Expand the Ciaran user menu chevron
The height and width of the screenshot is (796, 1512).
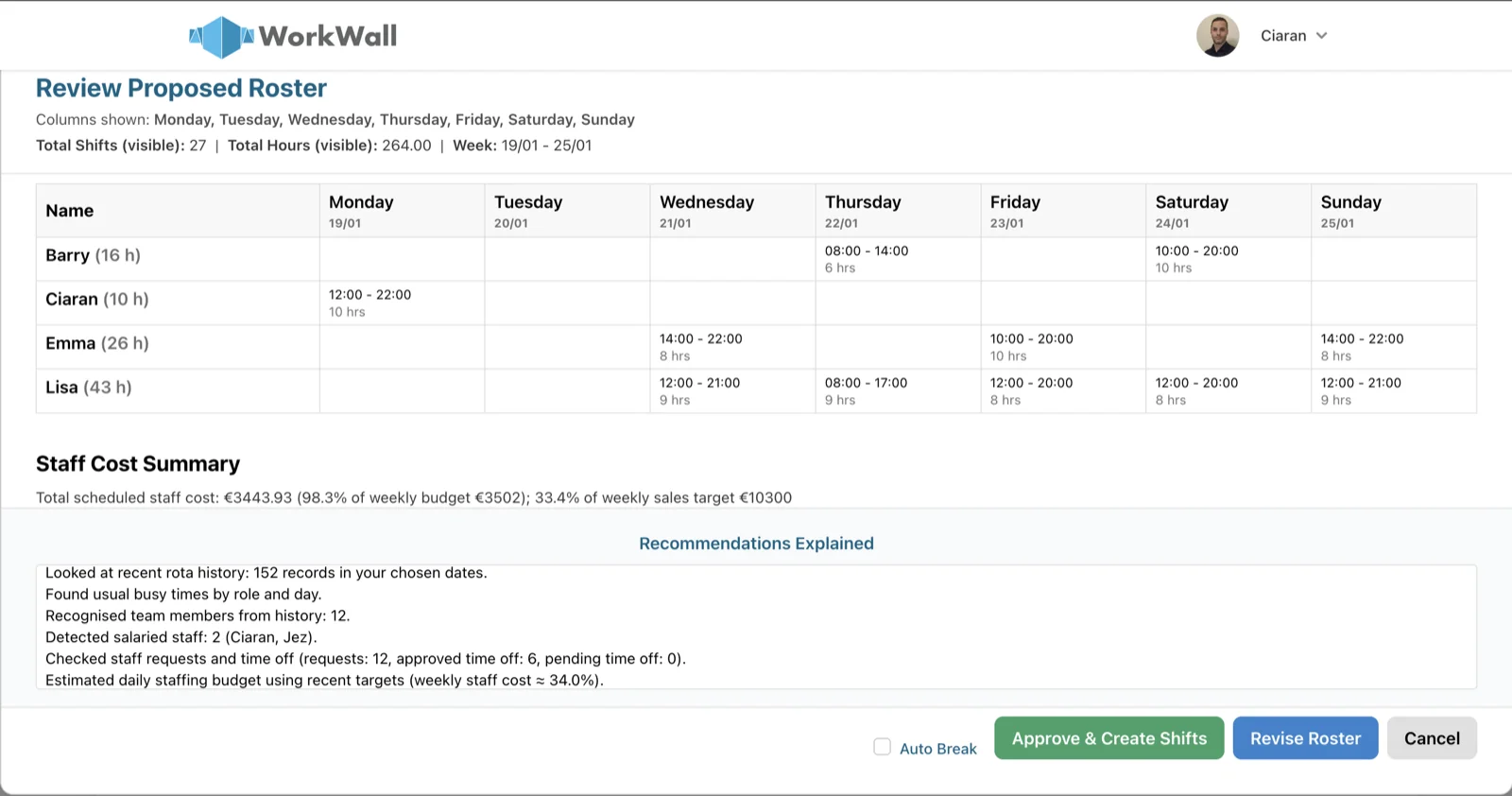point(1321,36)
